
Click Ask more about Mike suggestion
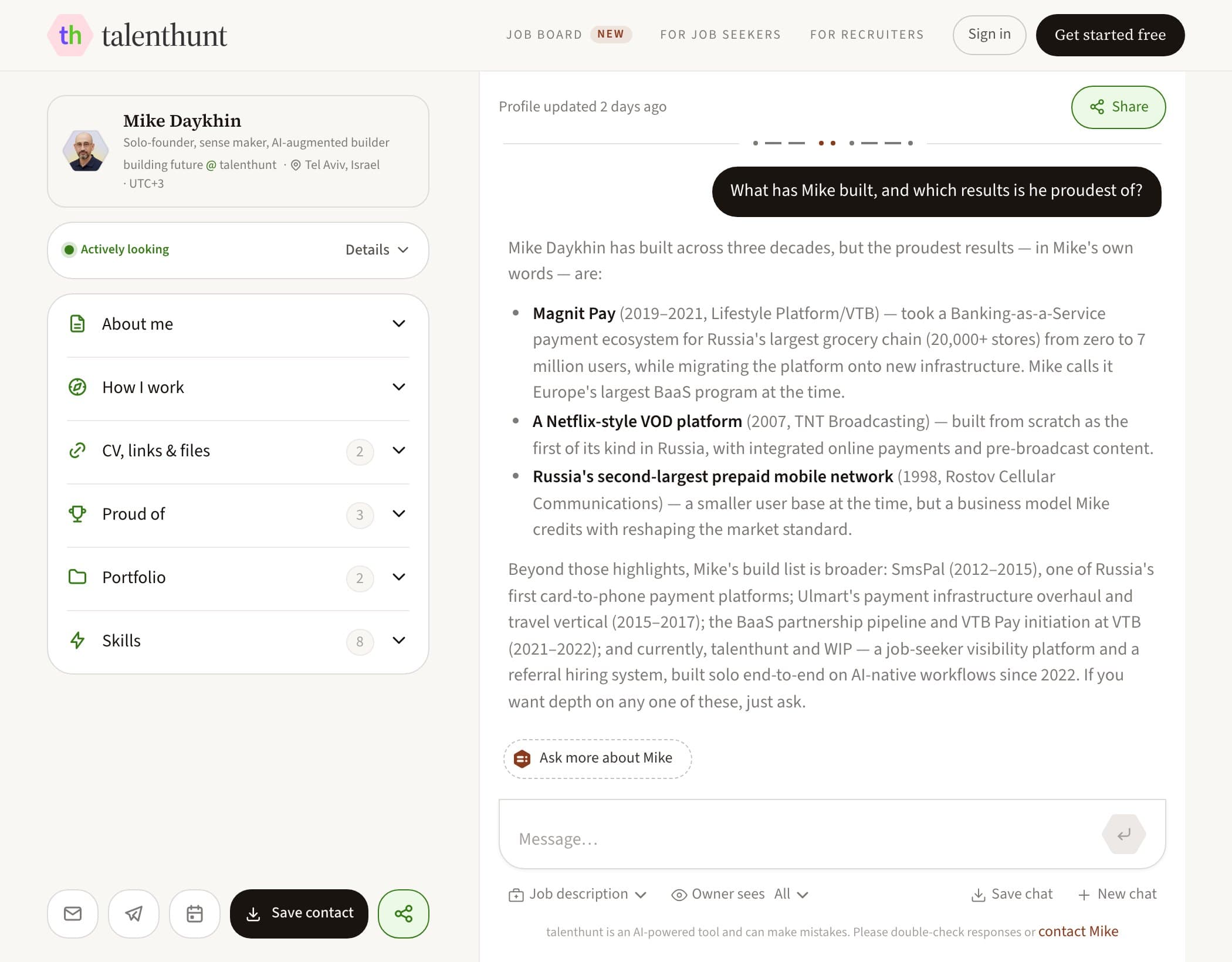tap(597, 758)
